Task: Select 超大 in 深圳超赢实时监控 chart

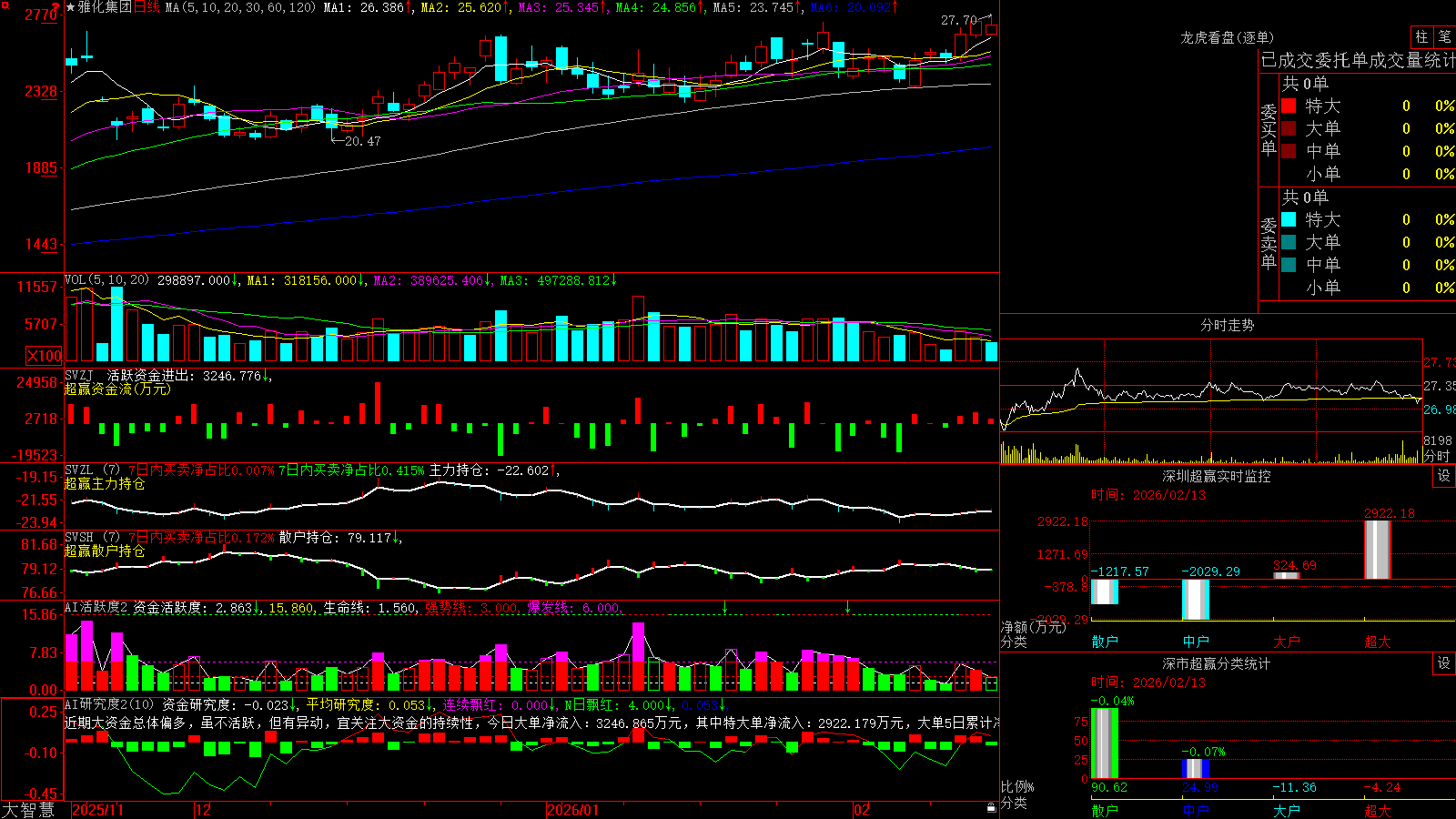Action: [x=1378, y=642]
